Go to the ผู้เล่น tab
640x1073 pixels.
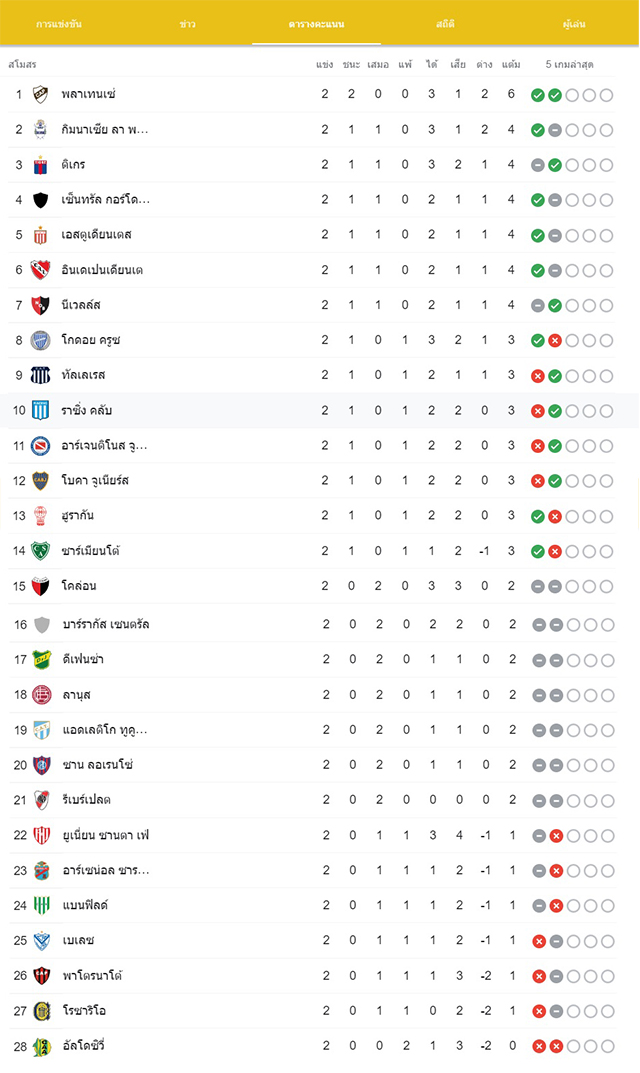(x=574, y=24)
